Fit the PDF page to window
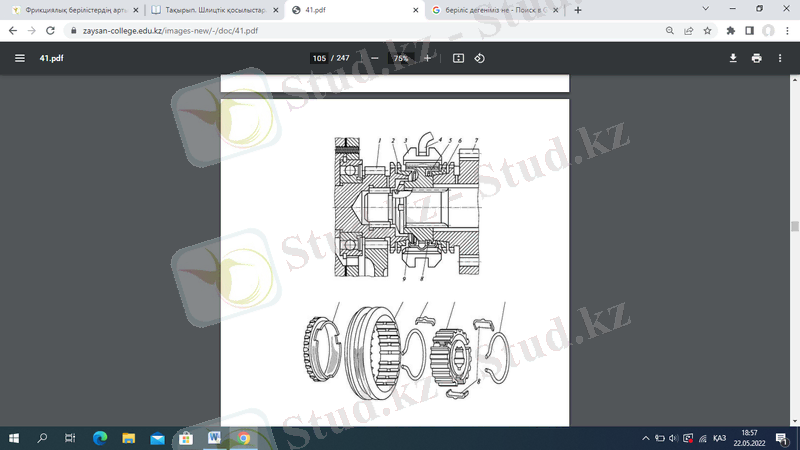The height and width of the screenshot is (450, 800). [x=458, y=58]
